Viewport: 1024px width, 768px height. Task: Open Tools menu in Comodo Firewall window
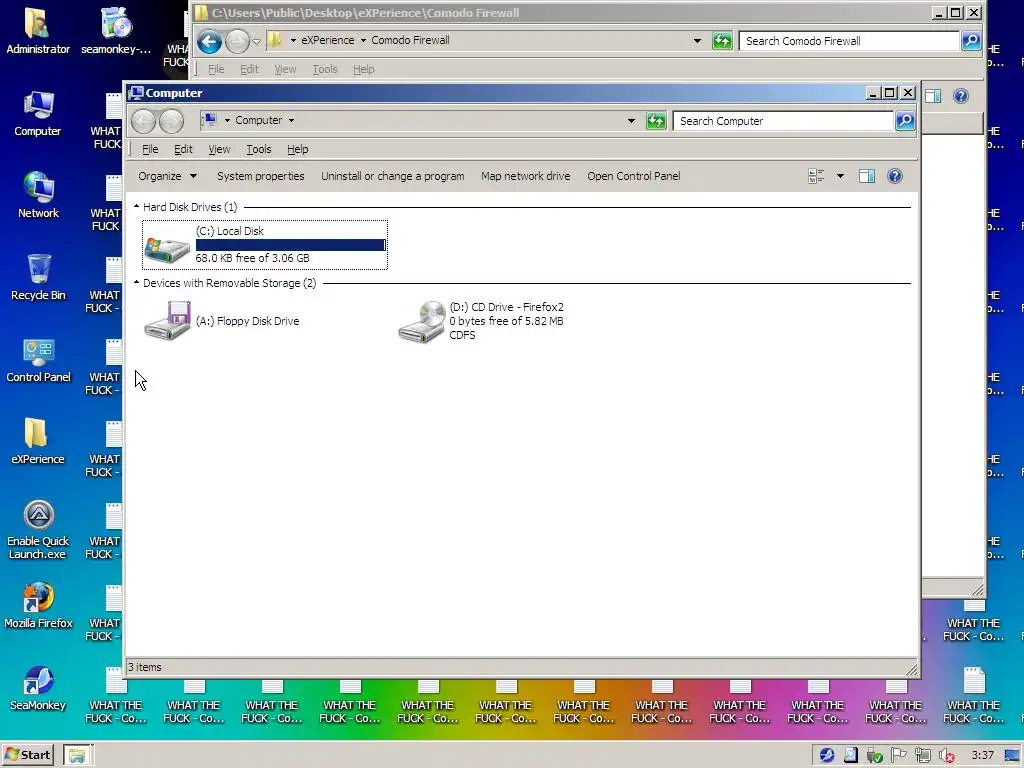click(x=325, y=69)
